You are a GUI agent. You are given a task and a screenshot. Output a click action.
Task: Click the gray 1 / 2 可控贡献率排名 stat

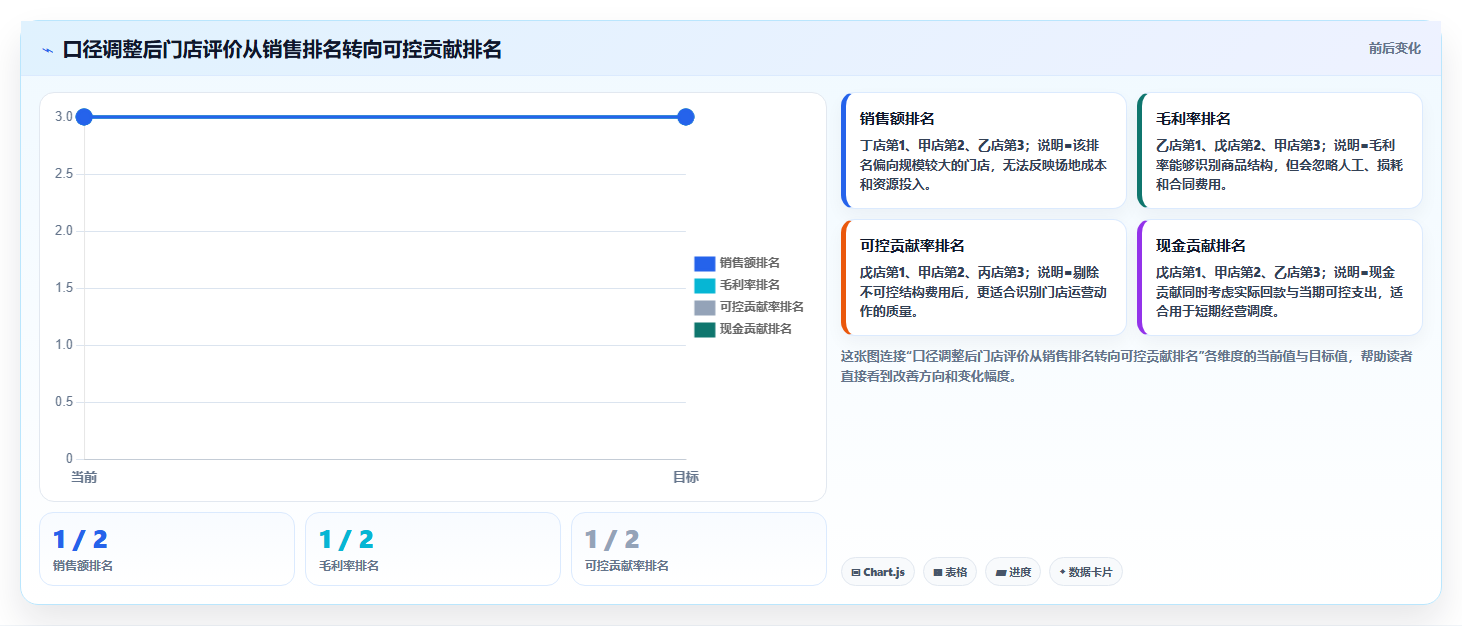[x=699, y=549]
